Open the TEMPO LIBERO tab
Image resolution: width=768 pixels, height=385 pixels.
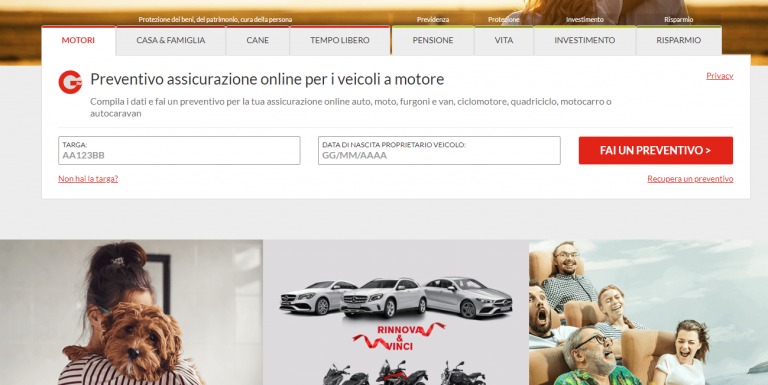click(x=340, y=40)
